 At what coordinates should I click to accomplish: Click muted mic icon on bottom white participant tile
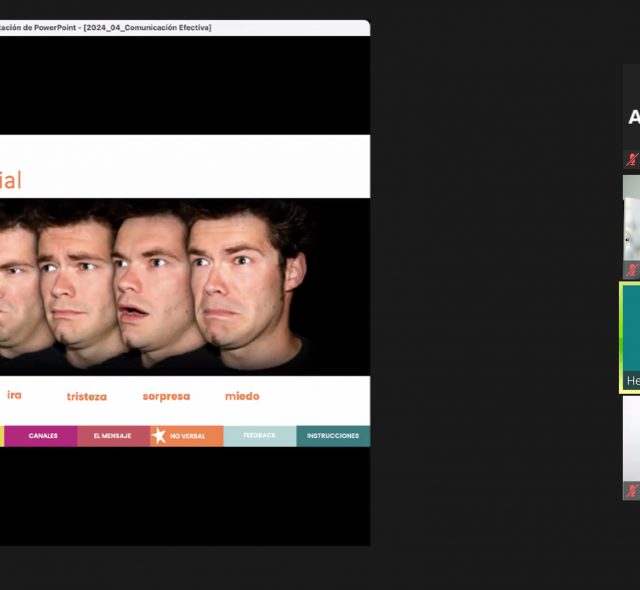[x=632, y=490]
